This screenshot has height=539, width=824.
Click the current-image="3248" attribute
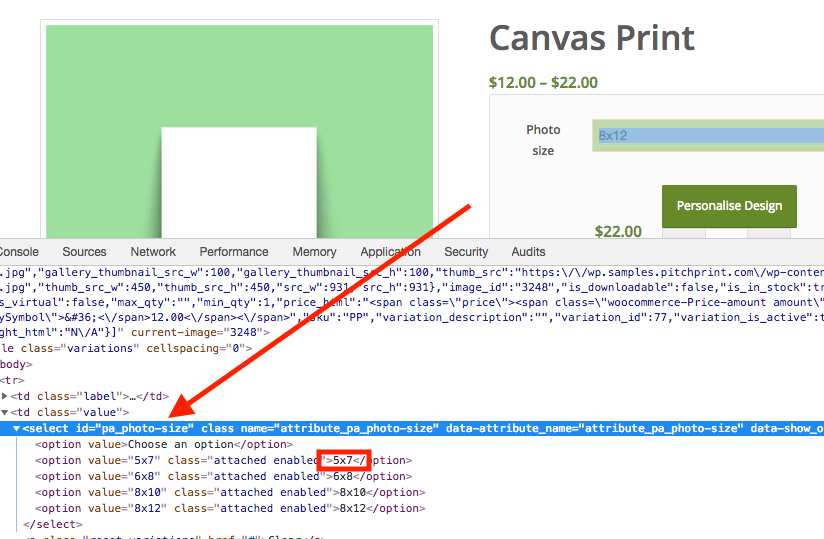coord(197,333)
